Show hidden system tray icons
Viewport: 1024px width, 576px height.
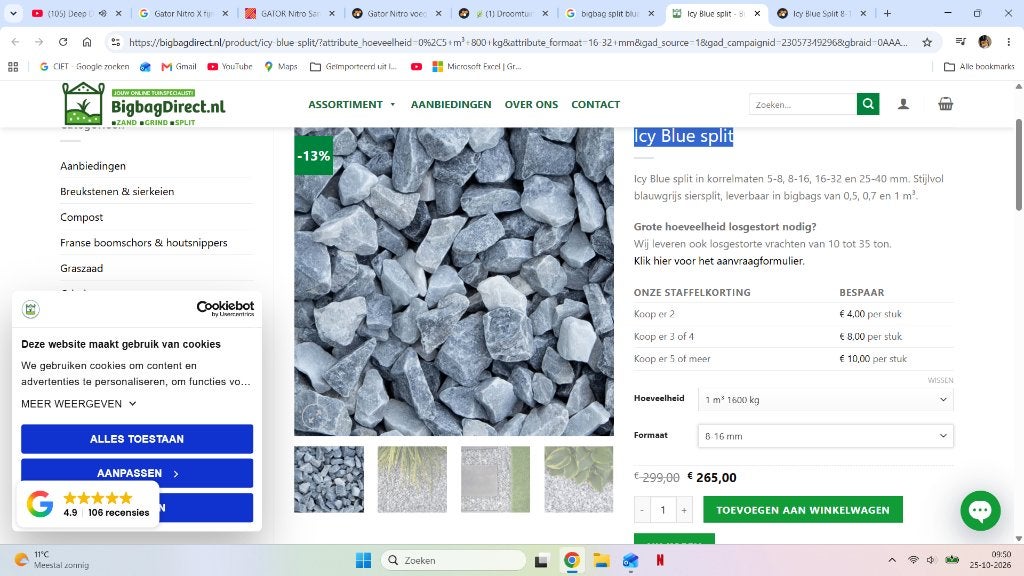891,560
